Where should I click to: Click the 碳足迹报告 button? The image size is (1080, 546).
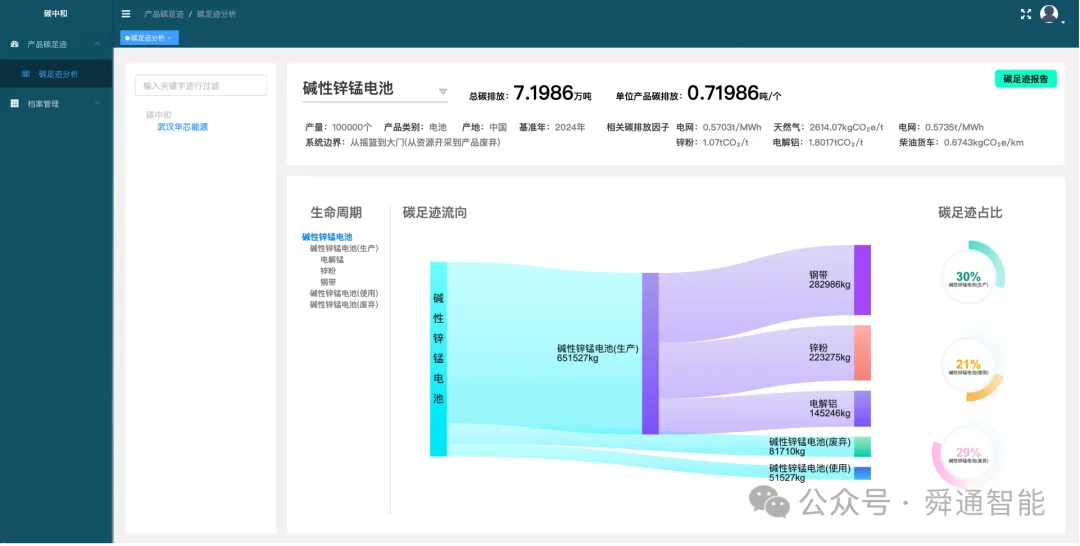pos(1026,78)
